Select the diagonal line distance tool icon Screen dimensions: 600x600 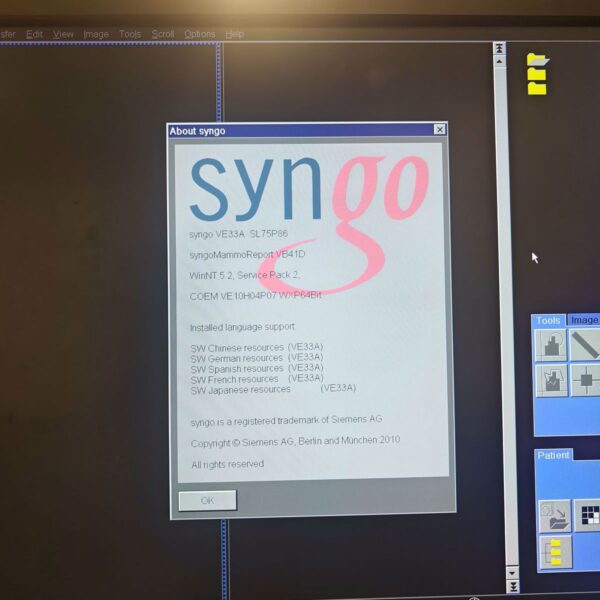click(585, 345)
